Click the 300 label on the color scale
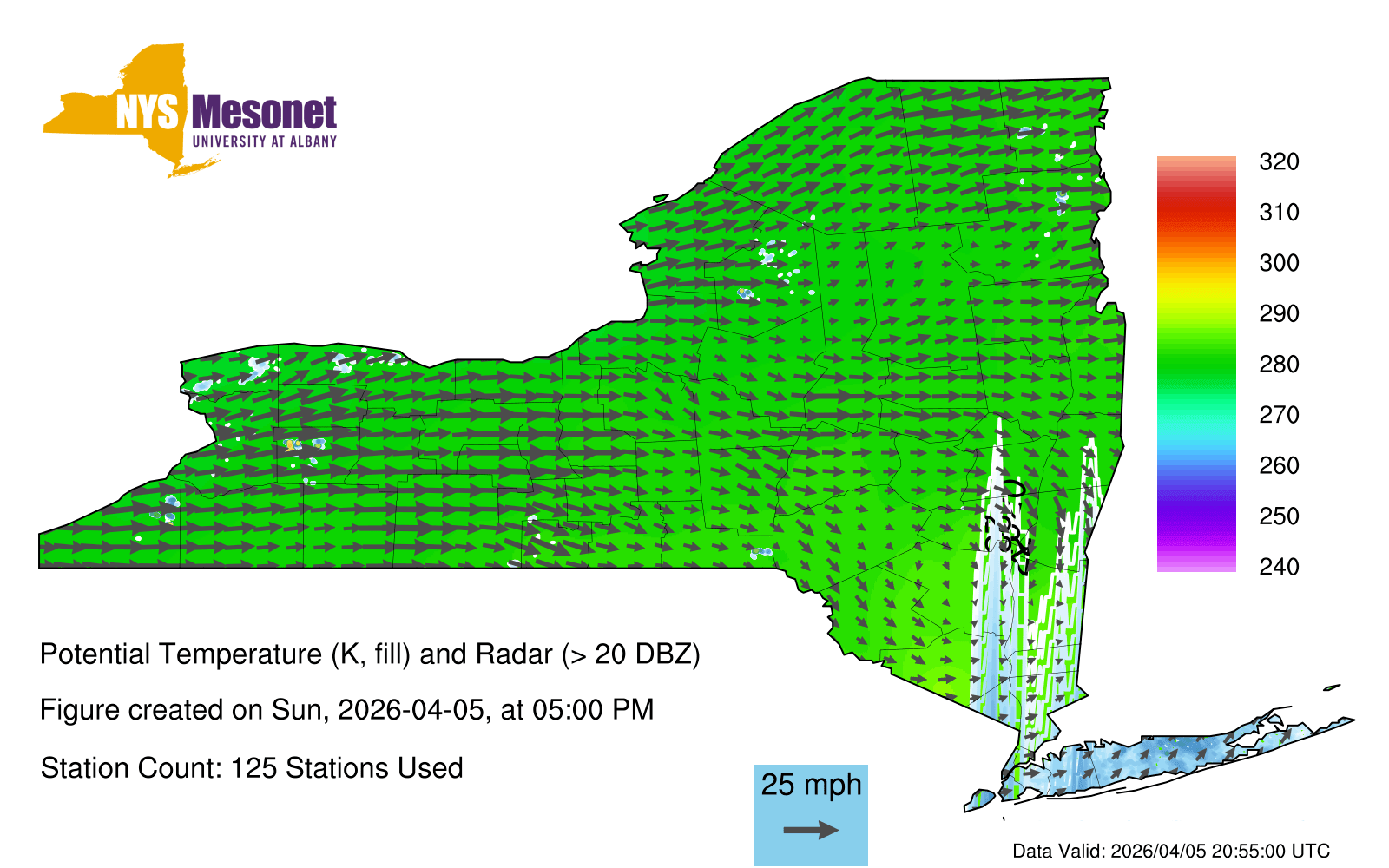The image size is (1389, 868). click(1279, 263)
